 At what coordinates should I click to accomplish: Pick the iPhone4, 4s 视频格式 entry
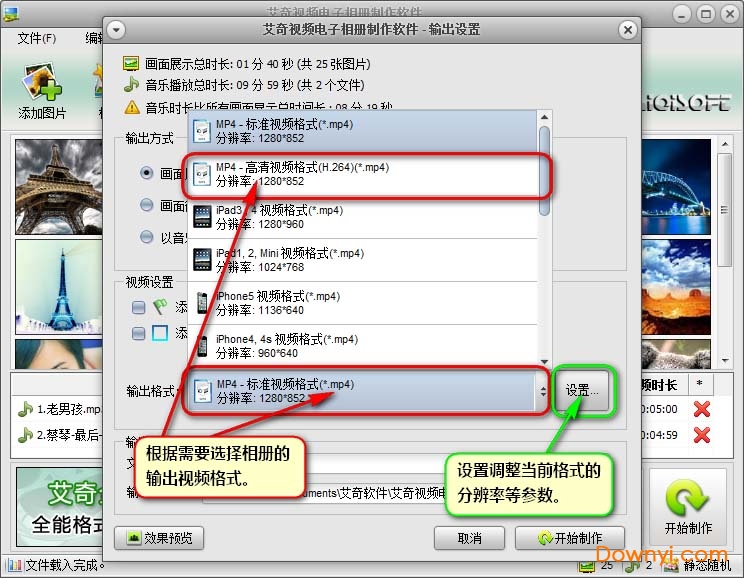363,346
